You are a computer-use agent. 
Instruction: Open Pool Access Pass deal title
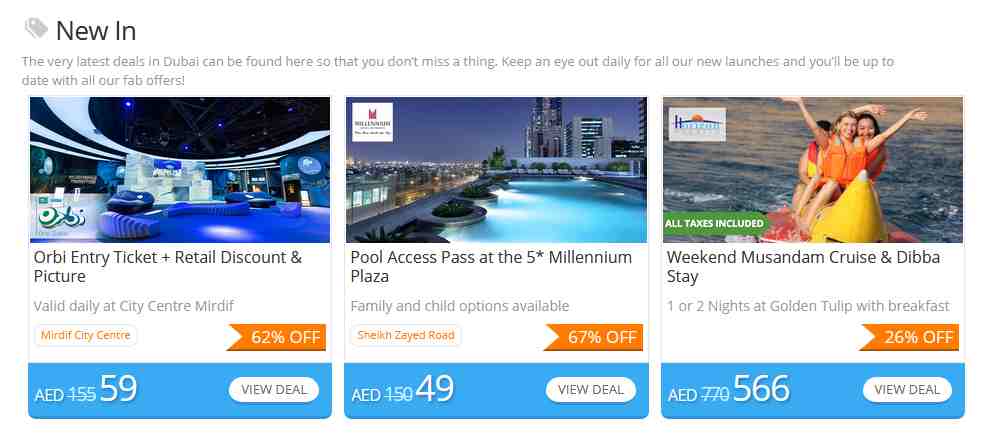491,266
